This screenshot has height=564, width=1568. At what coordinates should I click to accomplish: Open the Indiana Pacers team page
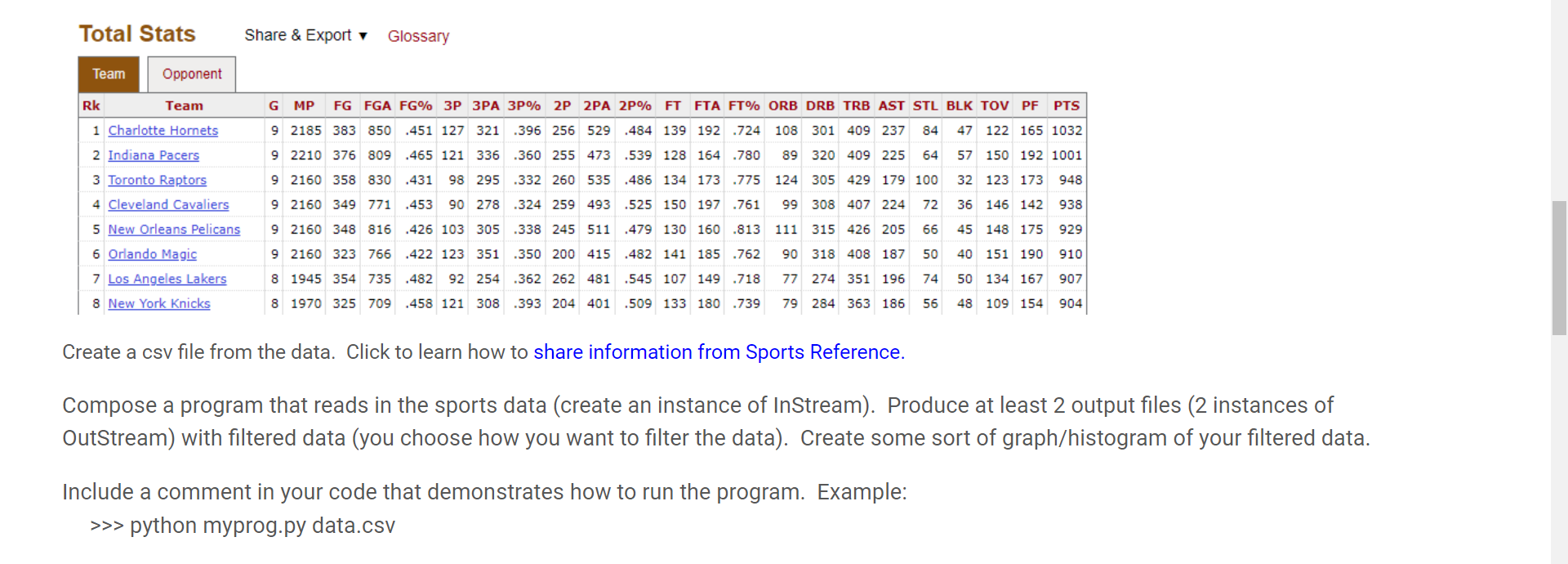(x=154, y=154)
